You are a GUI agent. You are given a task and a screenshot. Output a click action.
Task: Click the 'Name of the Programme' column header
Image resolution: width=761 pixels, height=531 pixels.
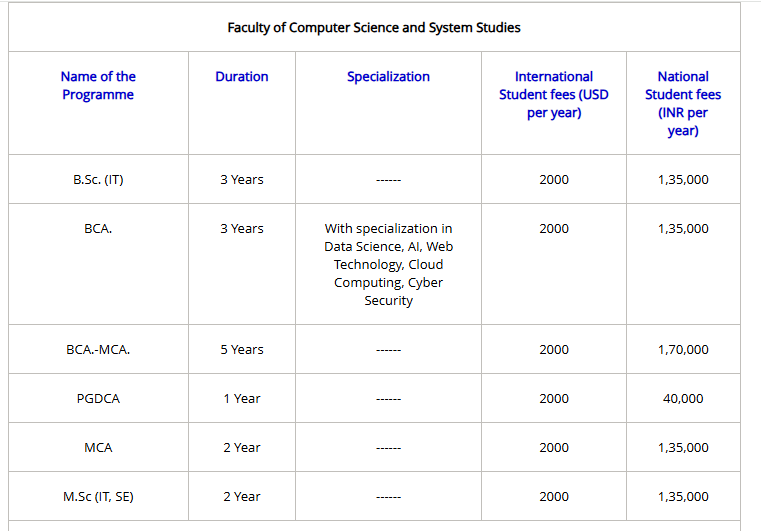(x=98, y=85)
